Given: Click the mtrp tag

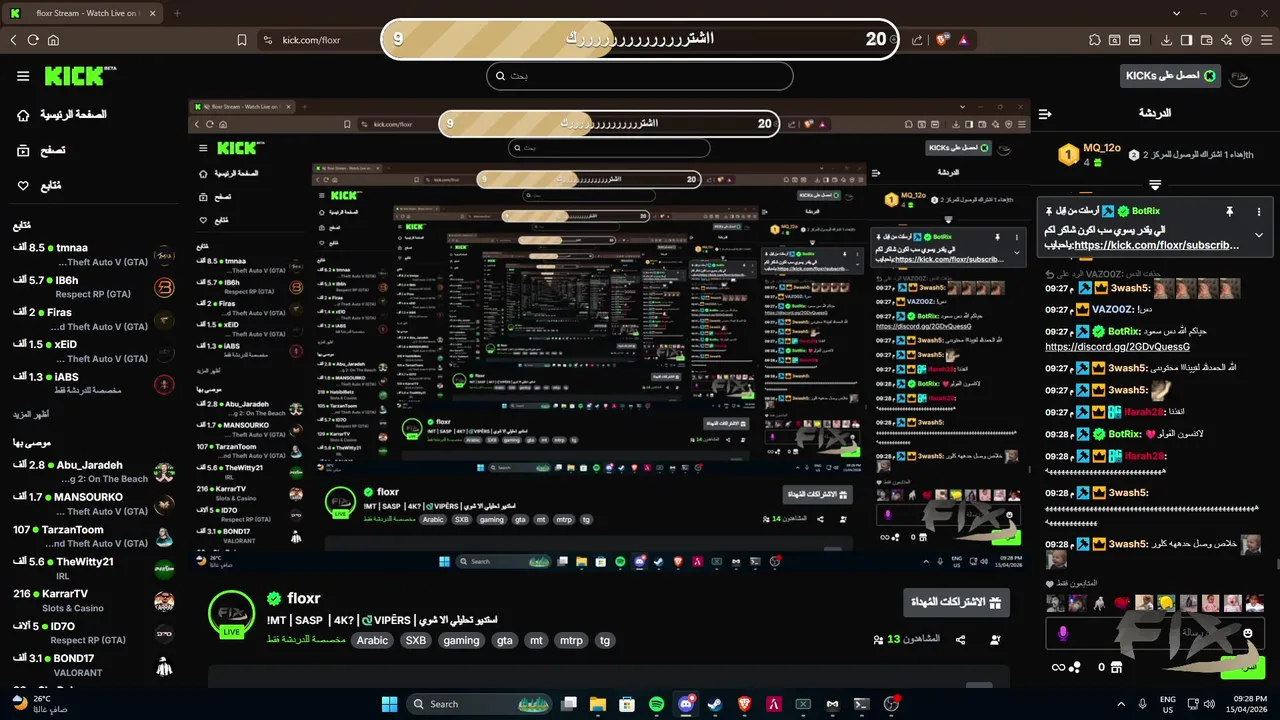Looking at the screenshot, I should click(571, 641).
